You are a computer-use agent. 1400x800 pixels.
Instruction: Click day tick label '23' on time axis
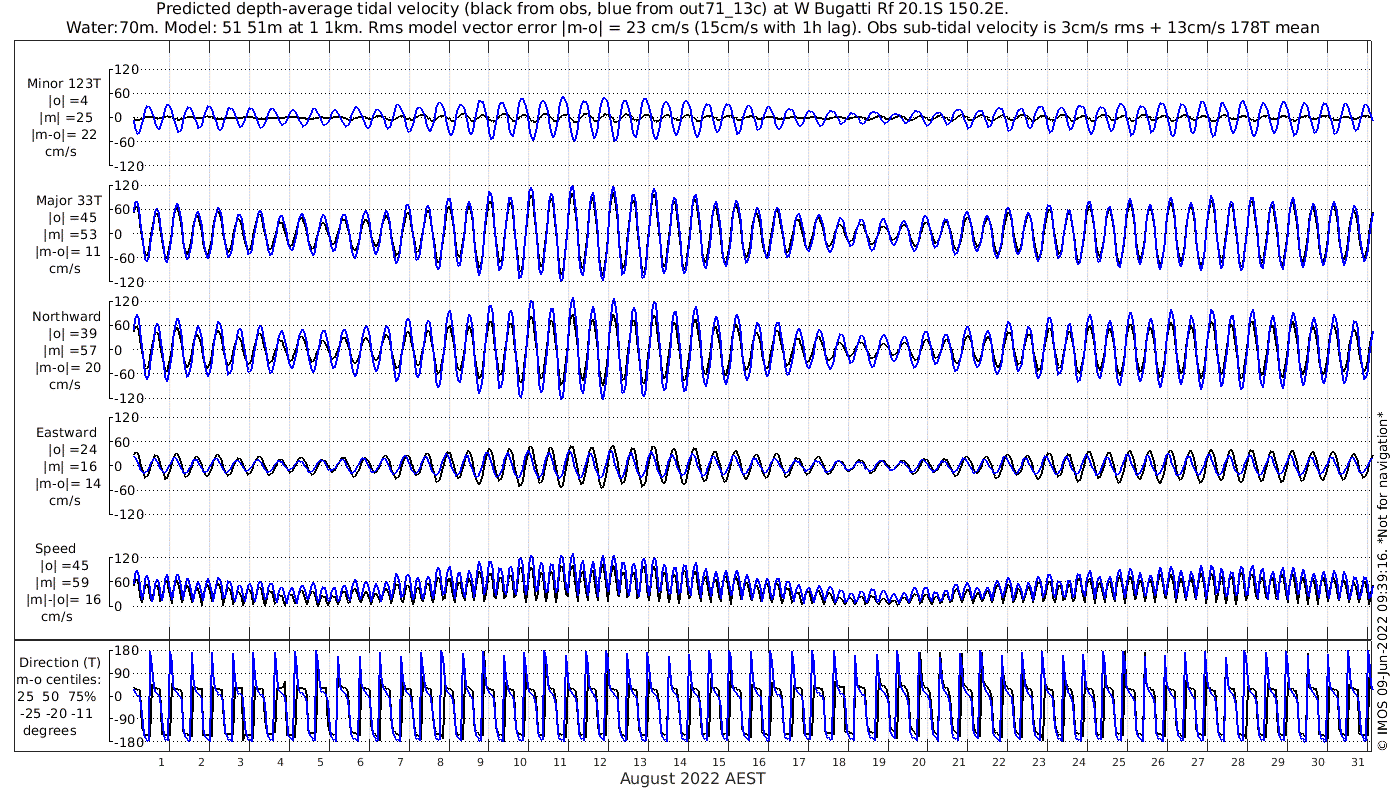pyautogui.click(x=1039, y=761)
